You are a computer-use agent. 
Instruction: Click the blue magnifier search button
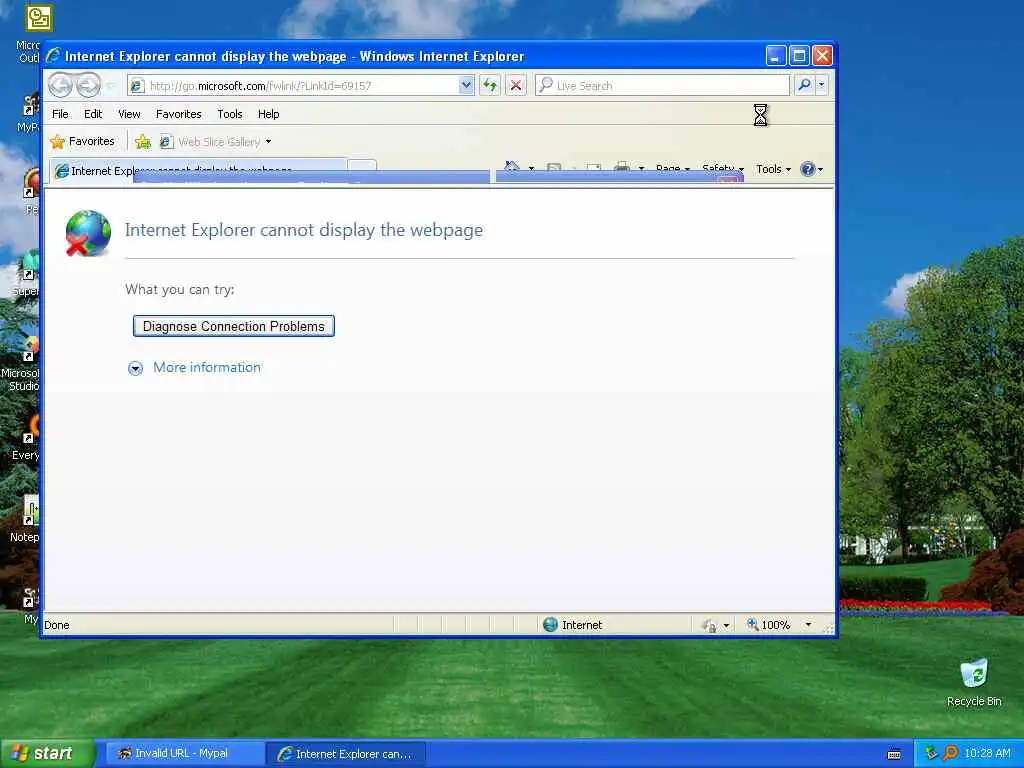click(x=805, y=85)
